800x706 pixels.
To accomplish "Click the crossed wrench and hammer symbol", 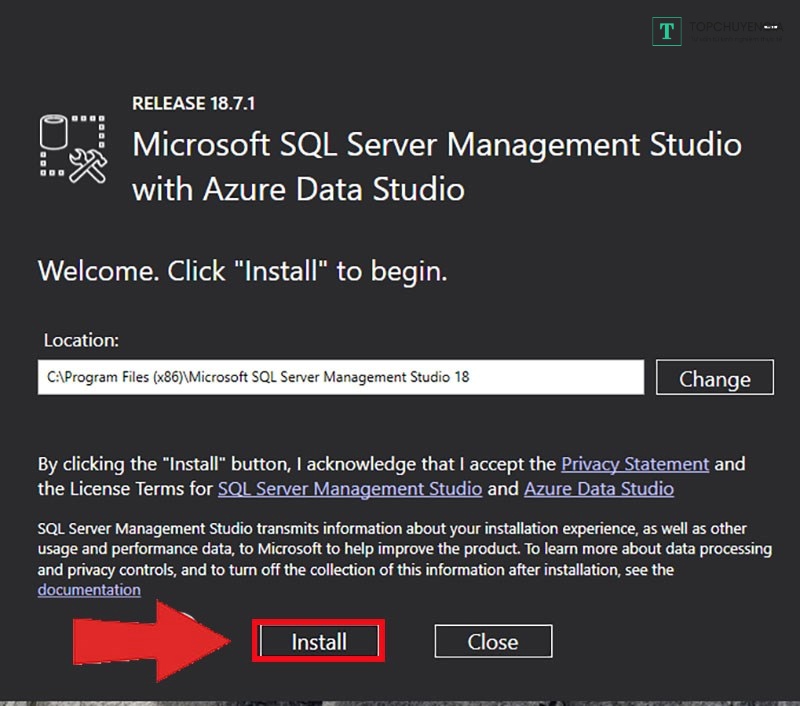I will 89,167.
